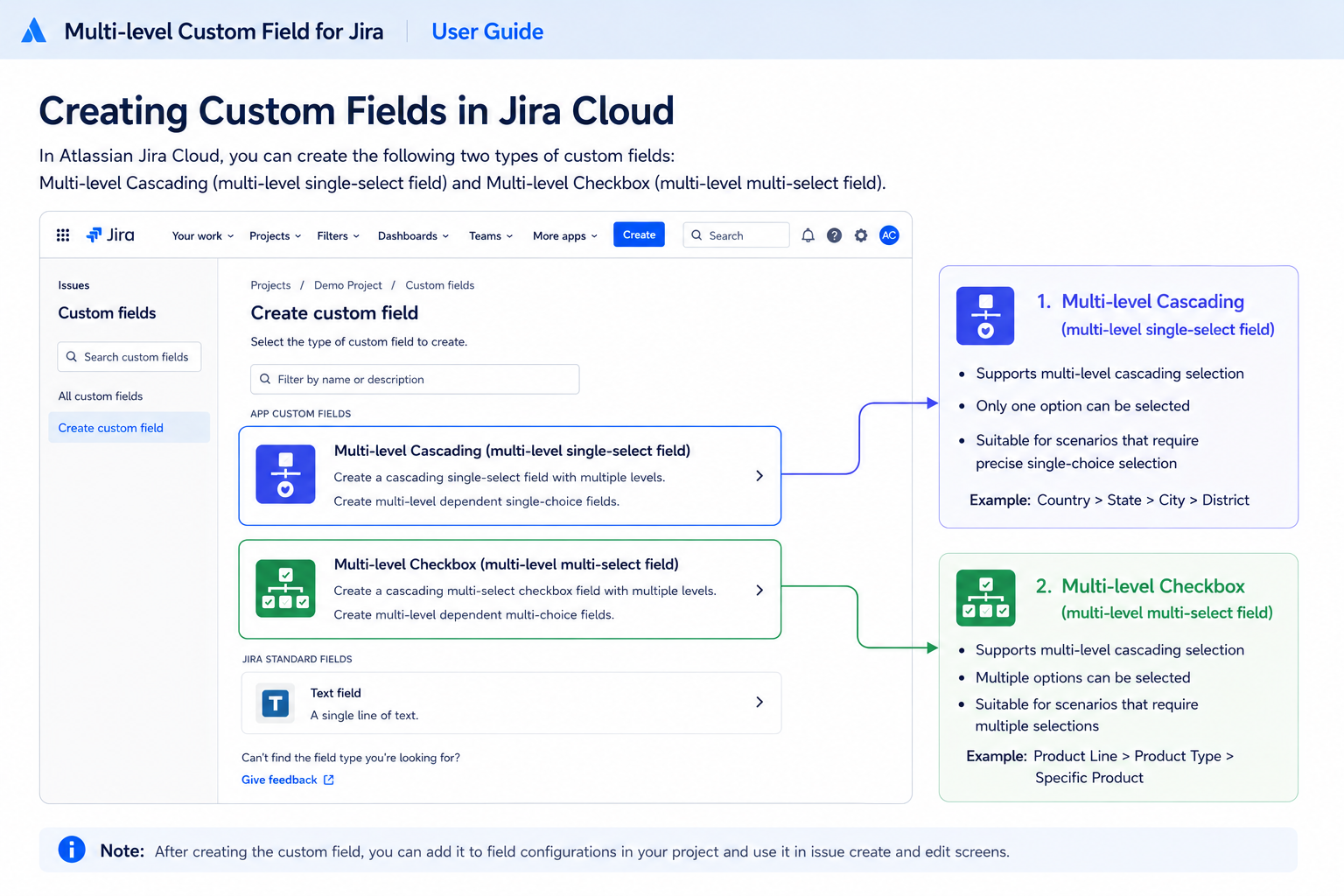1344x896 pixels.
Task: Click the Filter by name or description field
Action: (415, 379)
